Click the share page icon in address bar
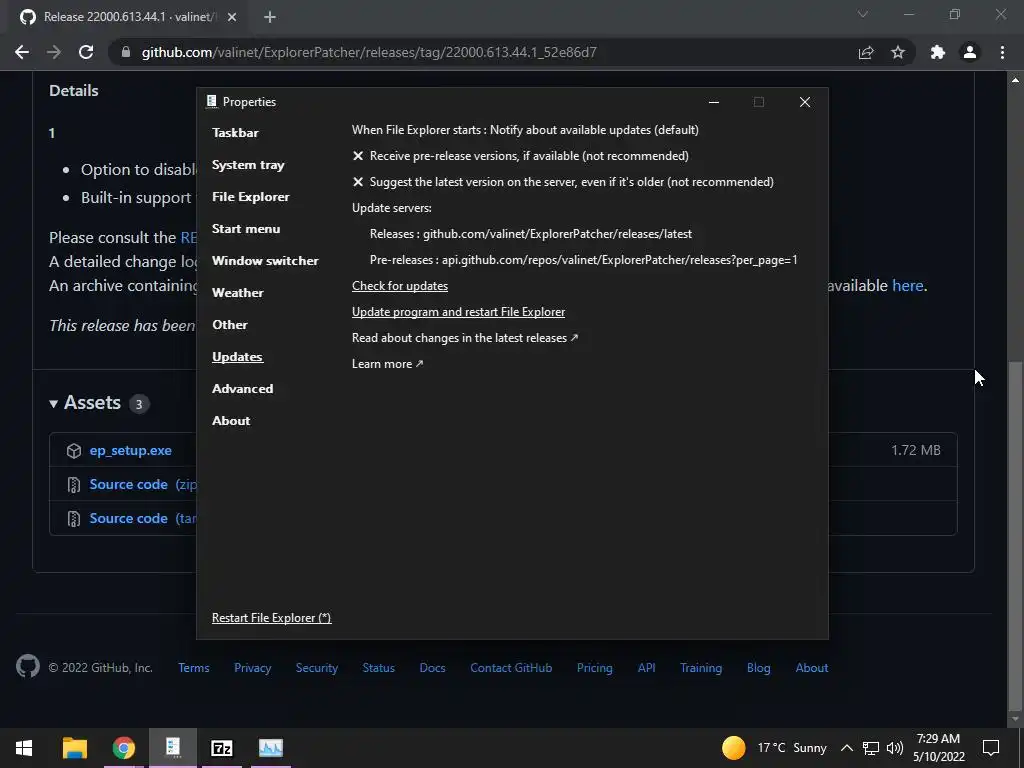 tap(866, 52)
